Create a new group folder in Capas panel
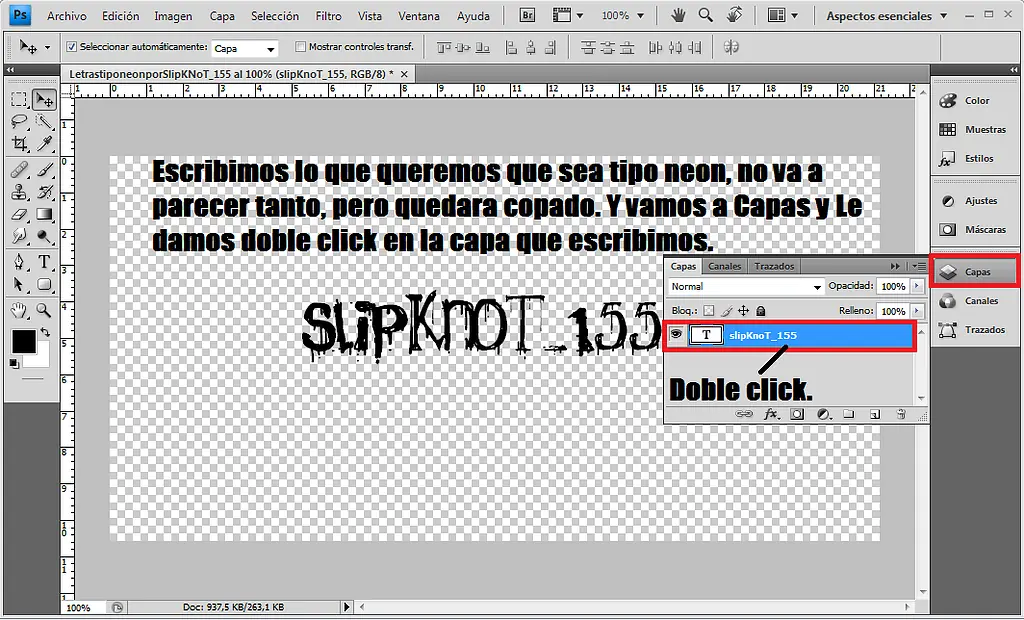This screenshot has height=620, width=1024. pos(848,414)
